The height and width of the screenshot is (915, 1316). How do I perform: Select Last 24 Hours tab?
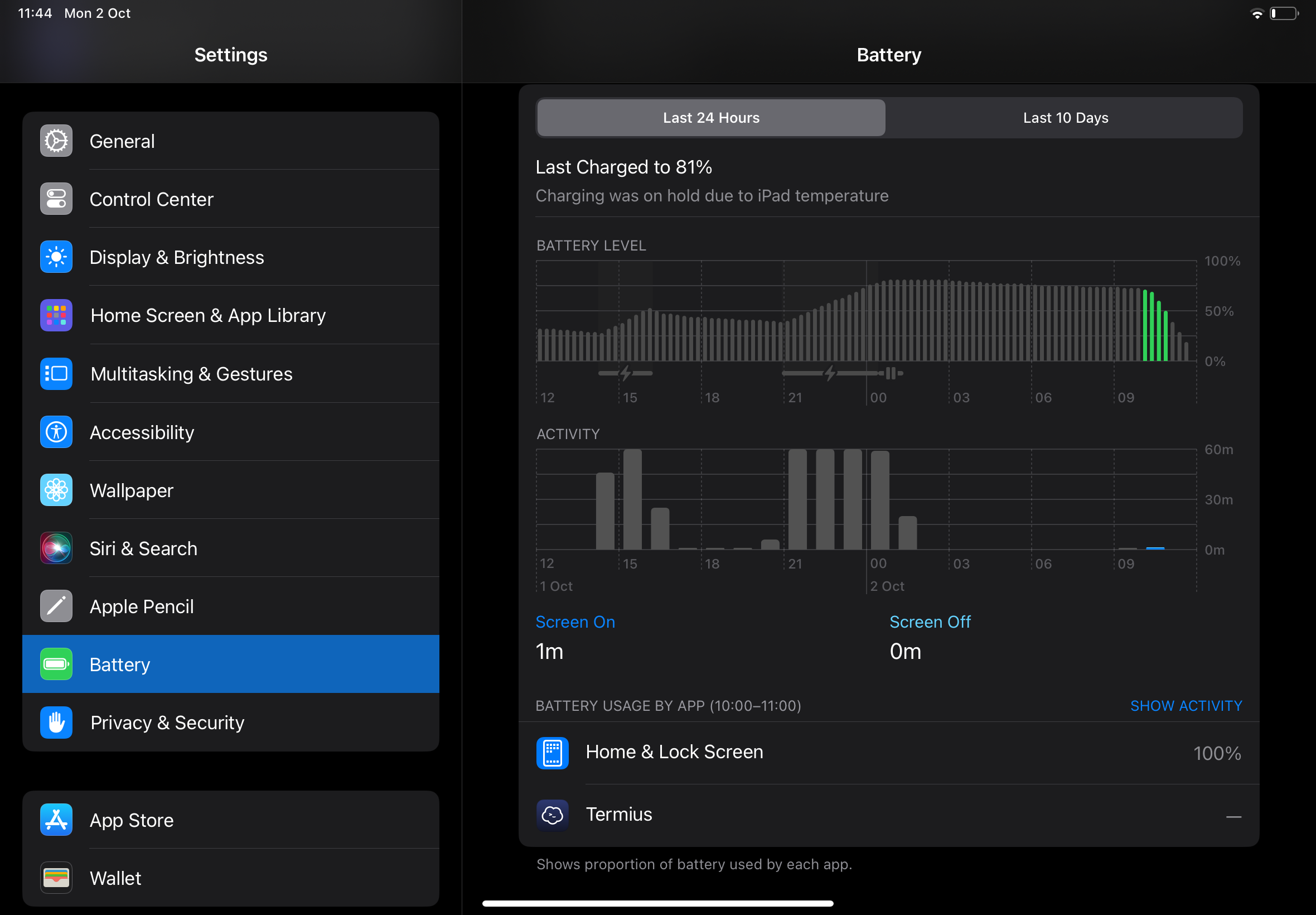coord(711,118)
